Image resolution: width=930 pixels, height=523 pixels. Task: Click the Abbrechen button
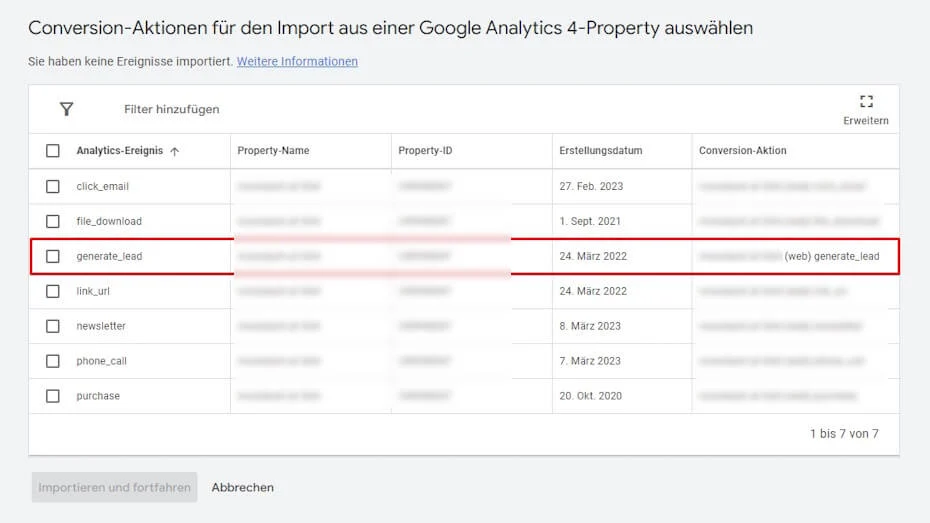pyautogui.click(x=243, y=487)
